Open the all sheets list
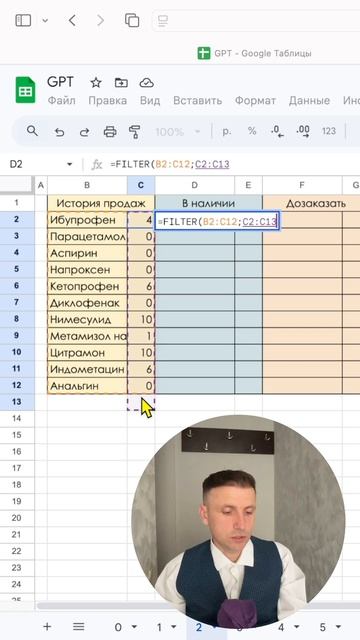This screenshot has height=640, width=360. [78, 627]
